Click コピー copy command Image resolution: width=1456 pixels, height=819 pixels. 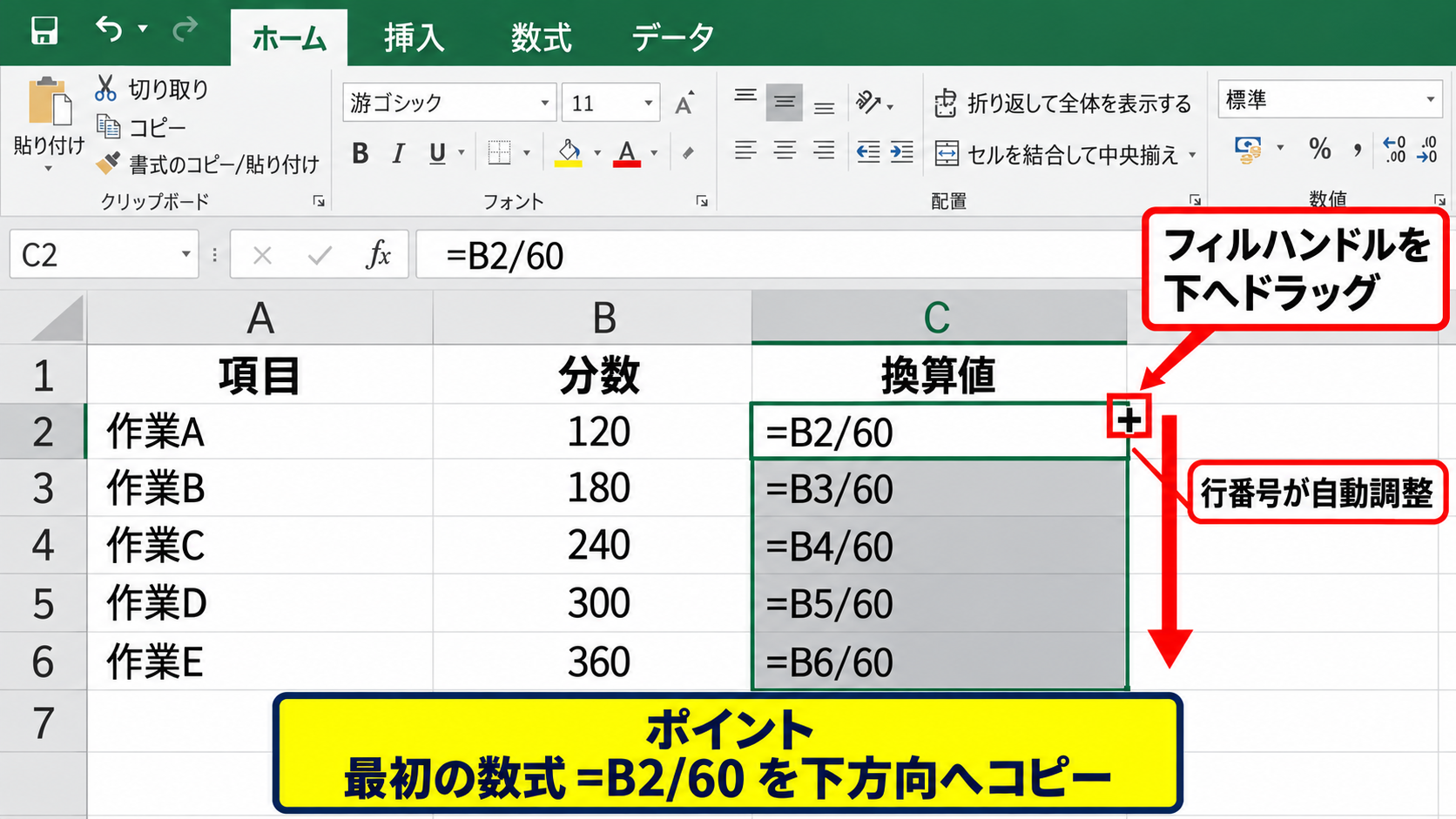point(141,128)
